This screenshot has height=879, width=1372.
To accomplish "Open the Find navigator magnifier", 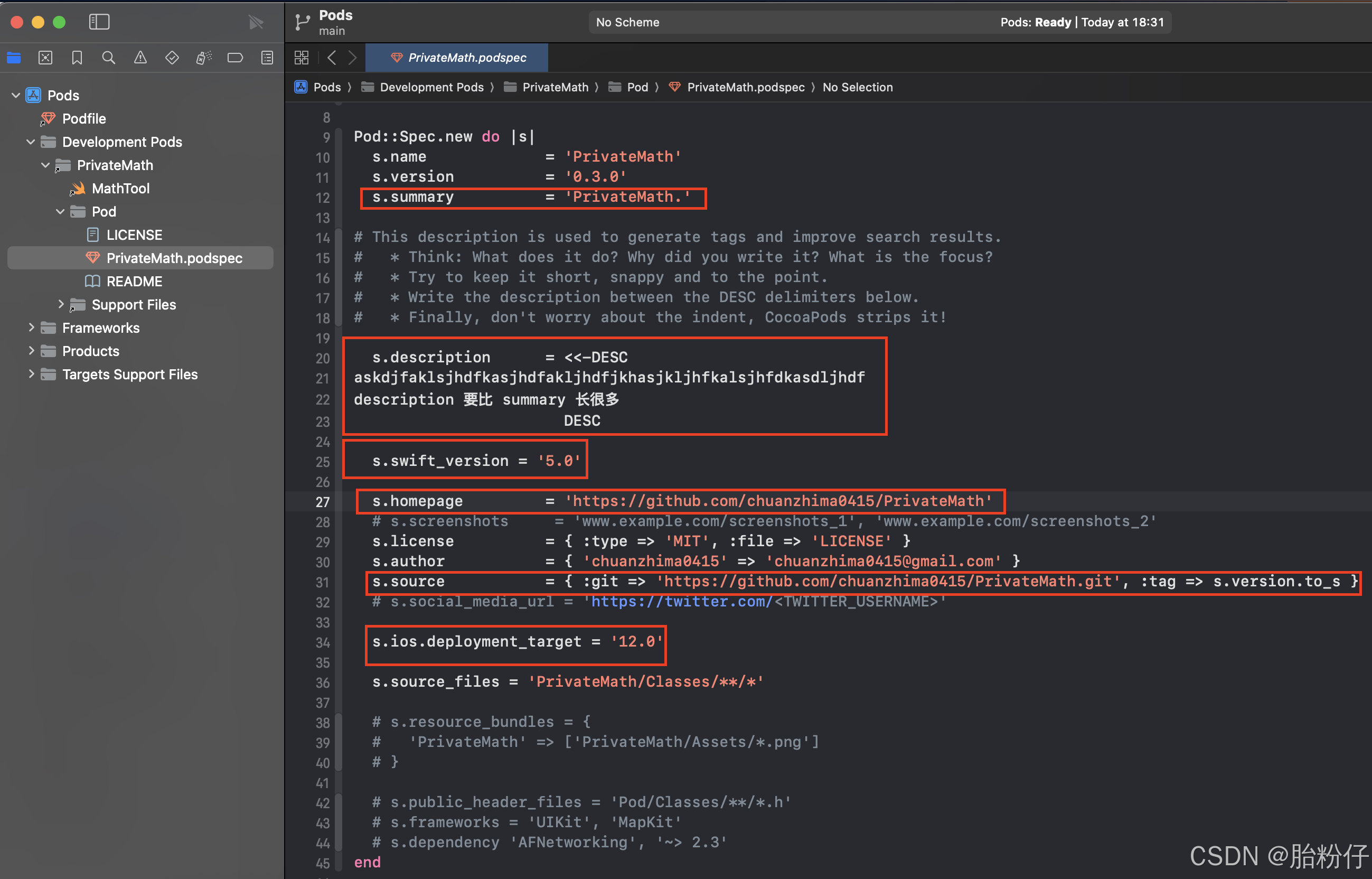I will (108, 58).
